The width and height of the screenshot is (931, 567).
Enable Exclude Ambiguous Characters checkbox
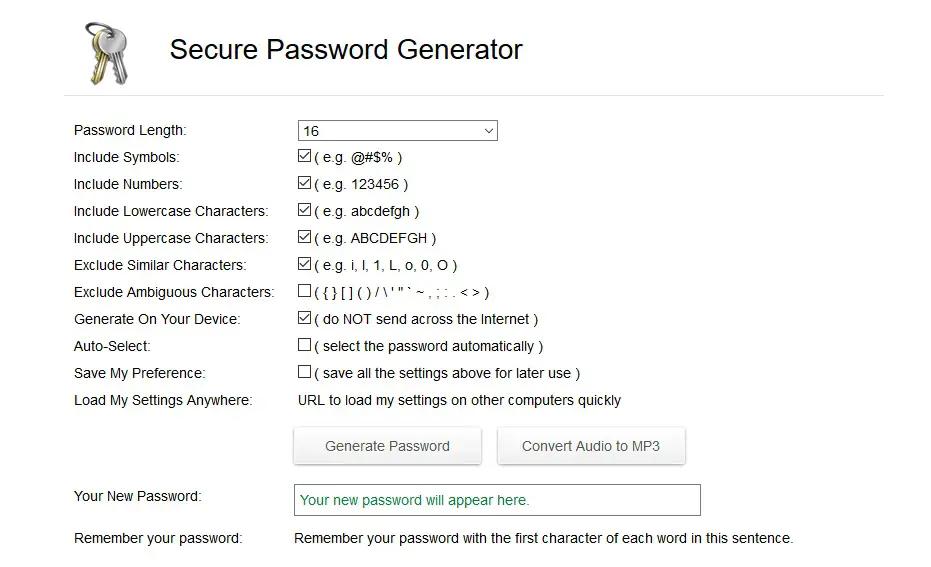304,292
